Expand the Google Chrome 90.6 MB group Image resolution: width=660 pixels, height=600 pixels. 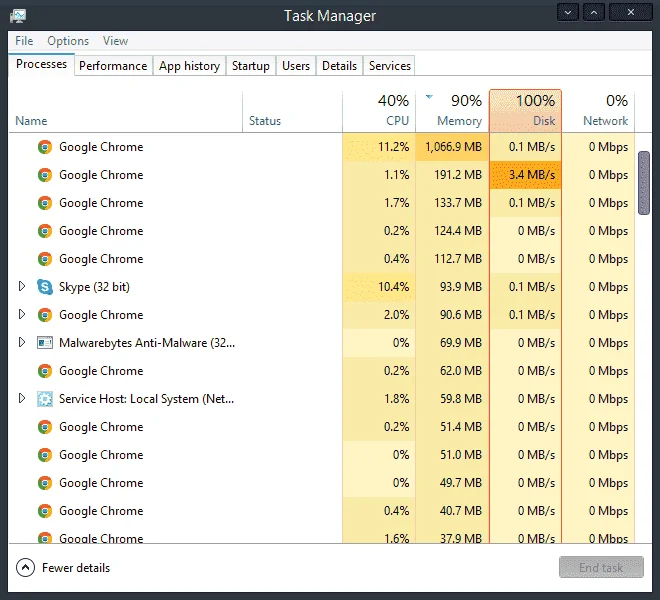coord(22,315)
